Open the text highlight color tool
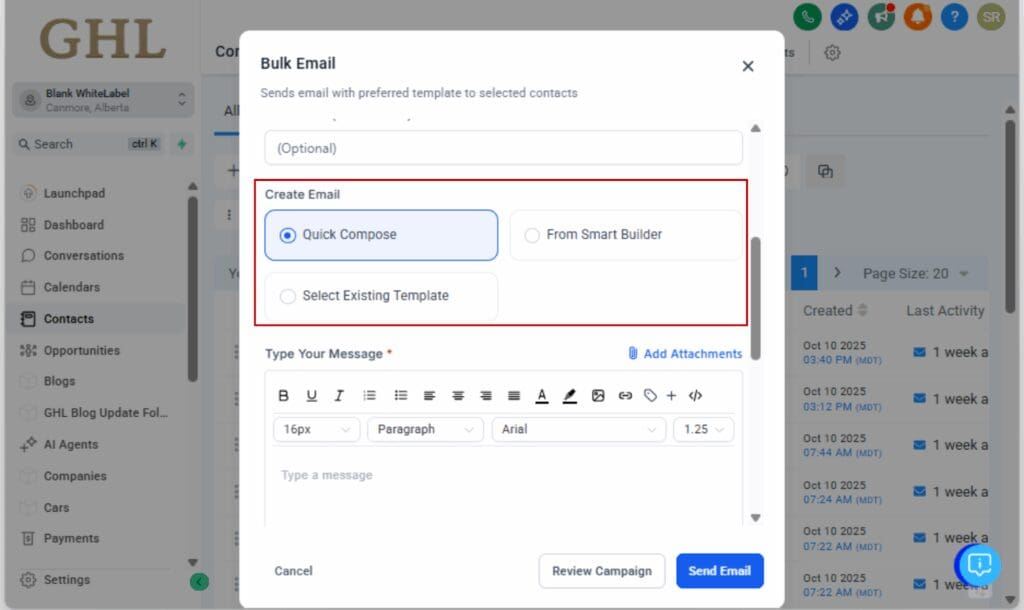This screenshot has height=610, width=1024. (x=570, y=395)
